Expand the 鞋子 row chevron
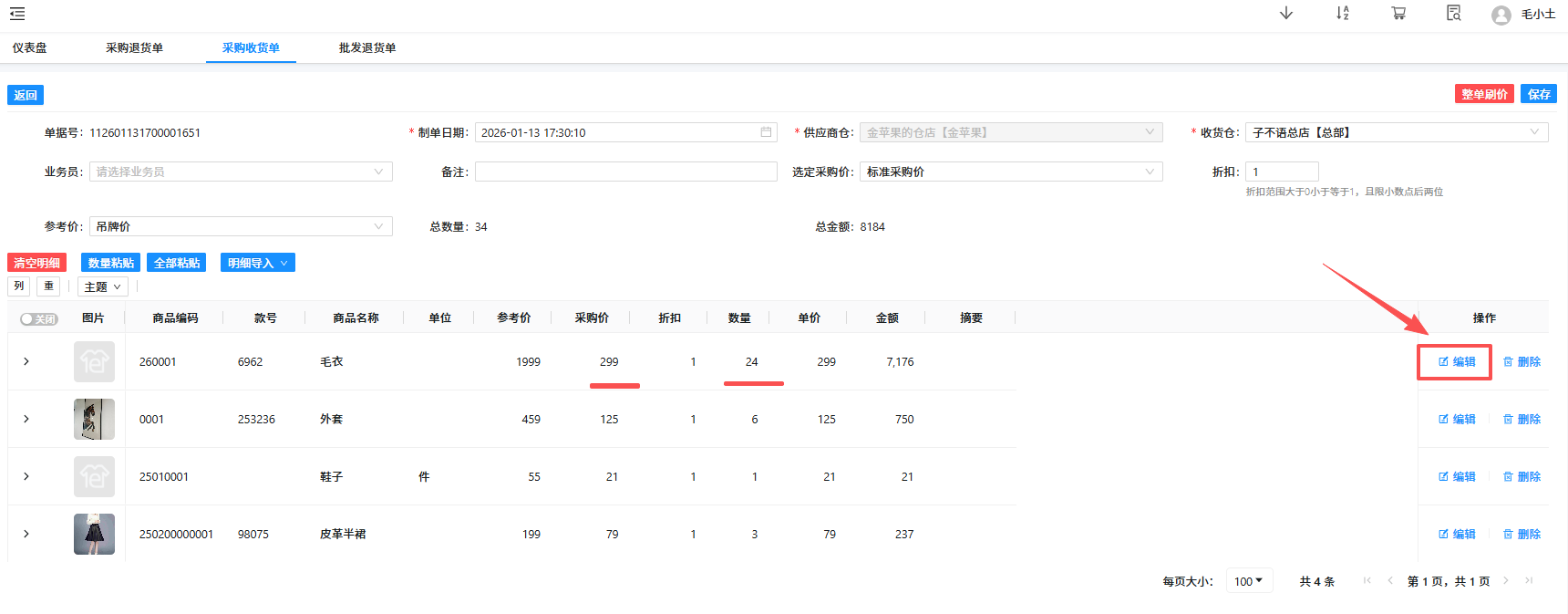 pyautogui.click(x=26, y=477)
